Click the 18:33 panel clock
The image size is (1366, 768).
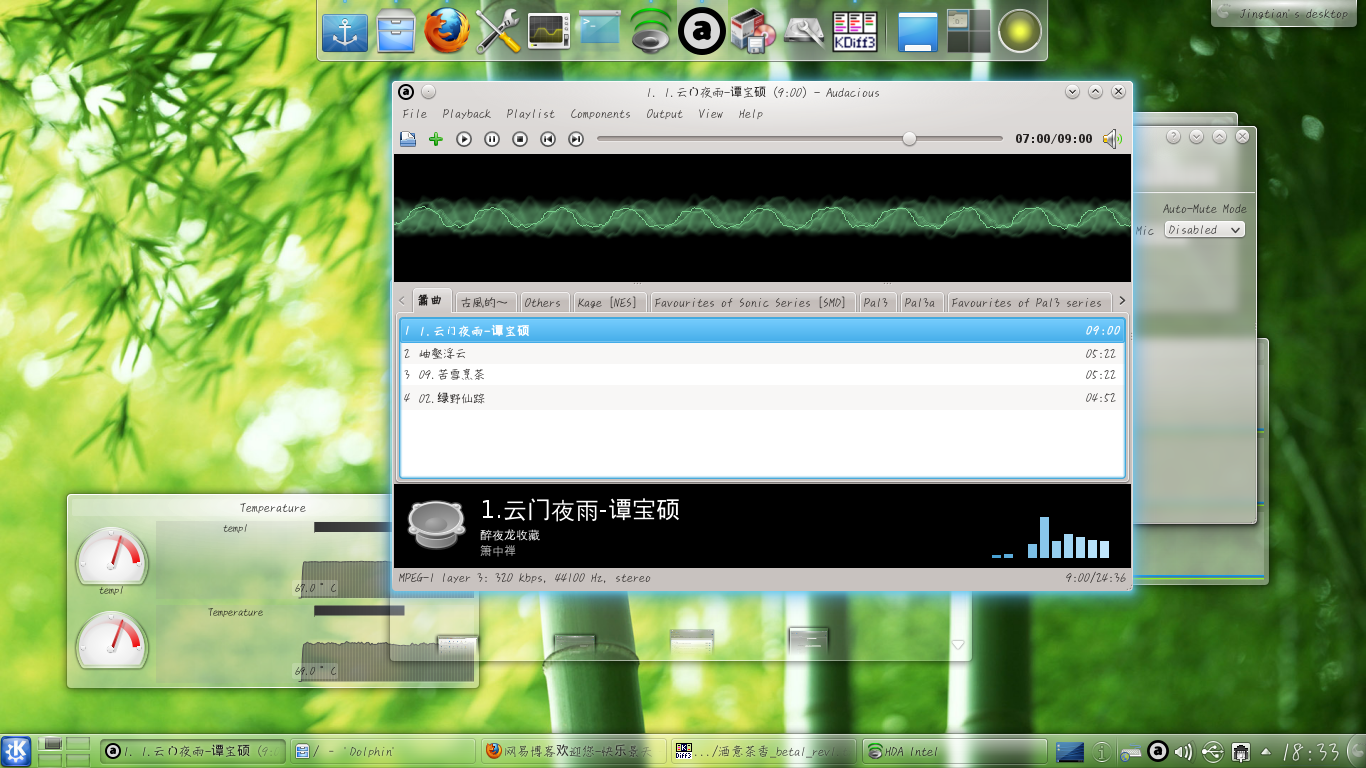pos(1311,751)
